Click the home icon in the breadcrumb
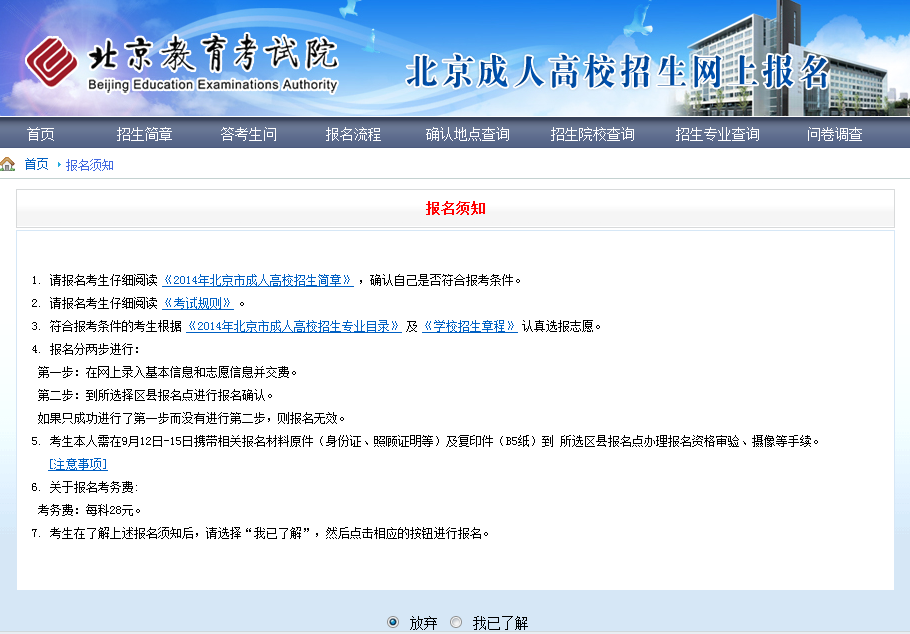The width and height of the screenshot is (910, 634). pyautogui.click(x=8, y=164)
